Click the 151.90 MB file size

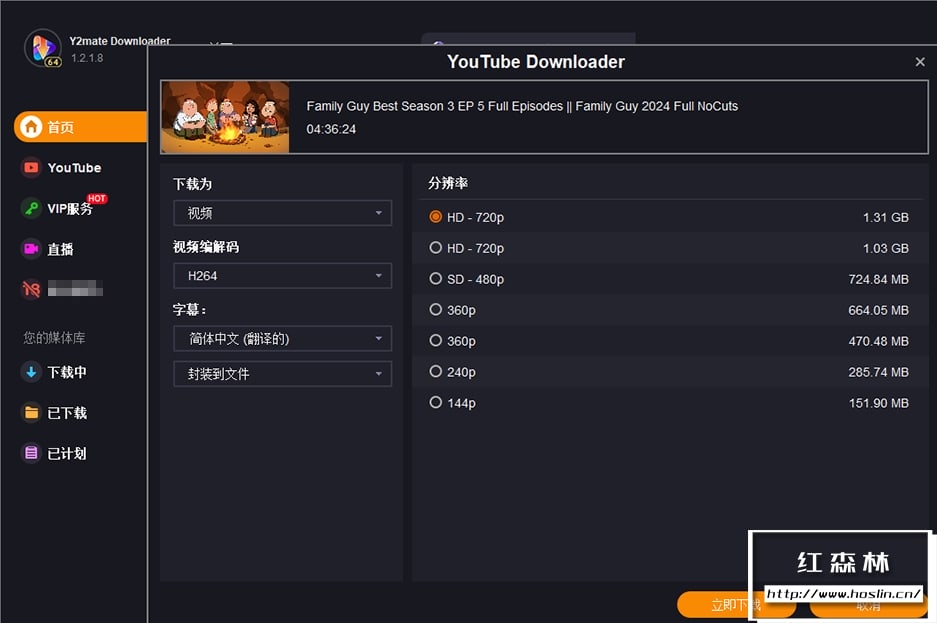click(x=878, y=403)
